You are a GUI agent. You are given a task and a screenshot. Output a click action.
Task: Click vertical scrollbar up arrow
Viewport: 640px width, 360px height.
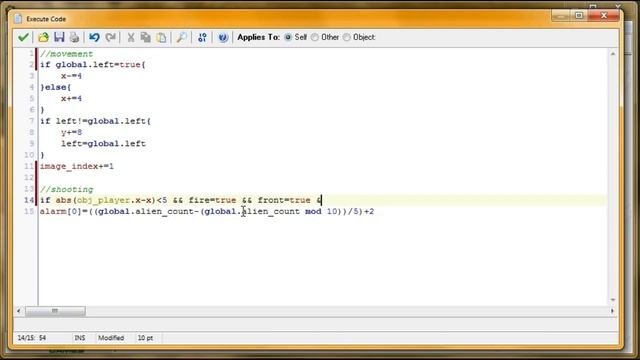(613, 54)
